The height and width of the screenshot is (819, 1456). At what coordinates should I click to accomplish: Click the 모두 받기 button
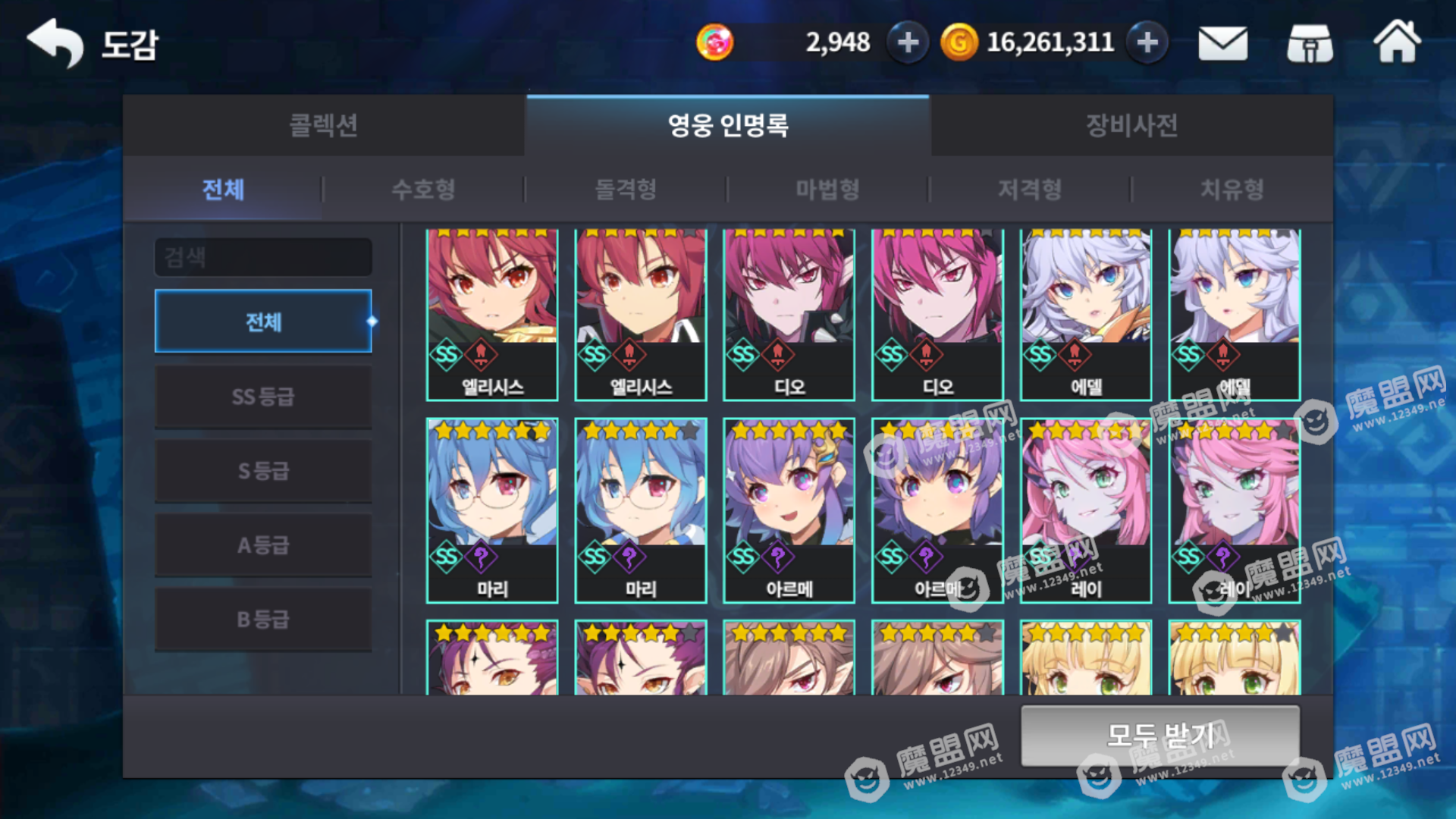coord(1160,735)
